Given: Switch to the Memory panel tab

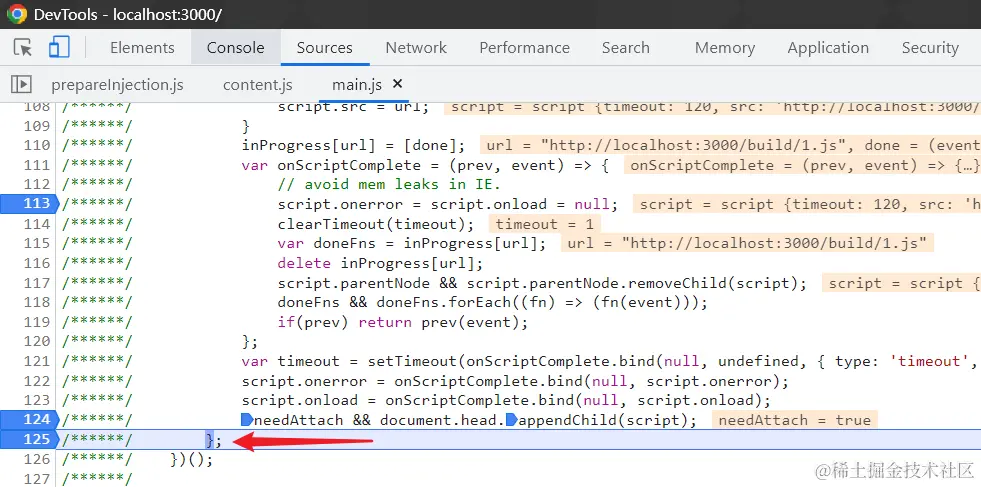Looking at the screenshot, I should point(724,48).
